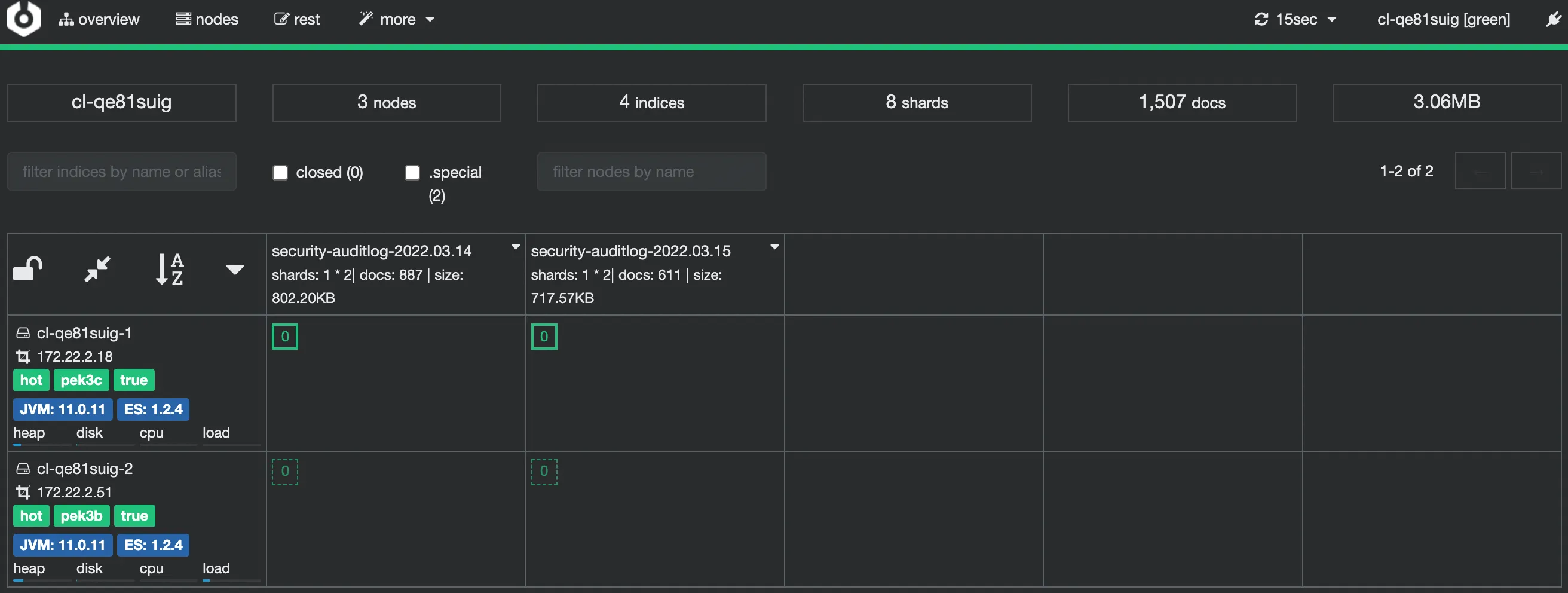Expand the security-auditlog-2022.03.14 index menu
The image size is (1568, 593).
[x=515, y=247]
